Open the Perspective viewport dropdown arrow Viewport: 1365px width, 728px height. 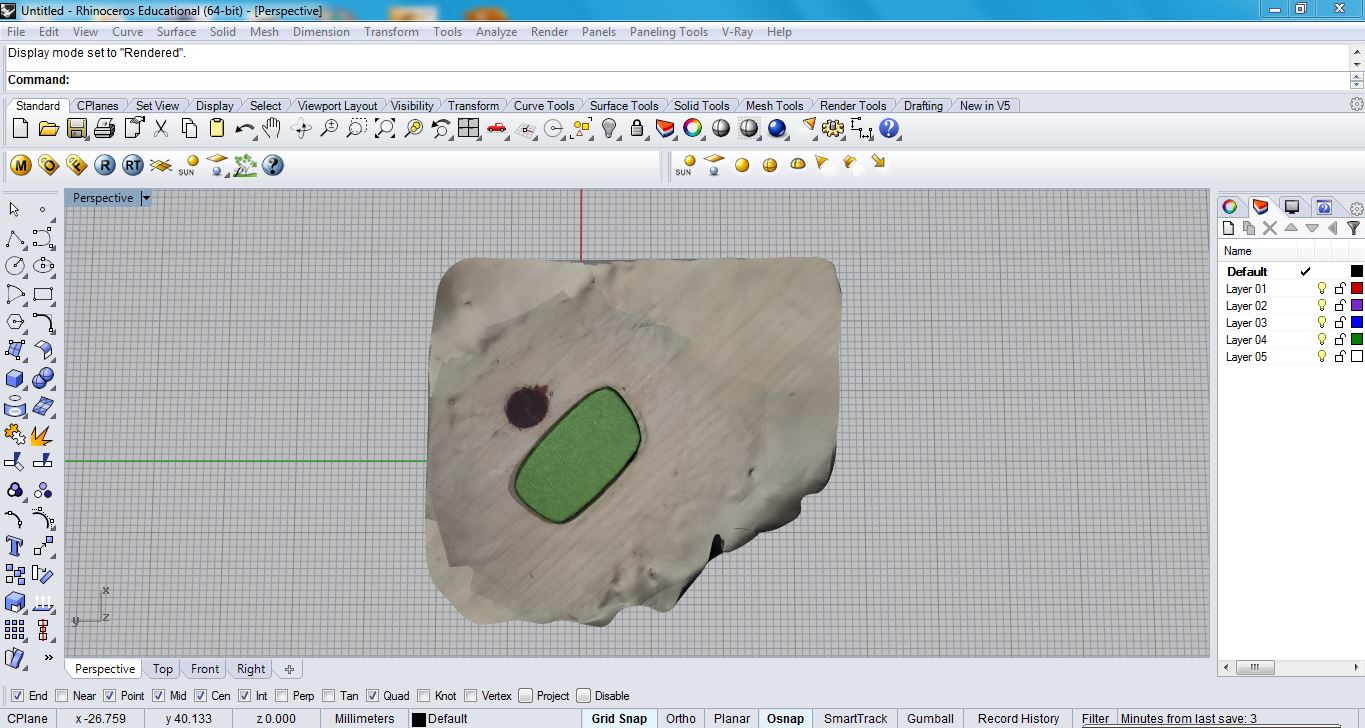coord(146,198)
